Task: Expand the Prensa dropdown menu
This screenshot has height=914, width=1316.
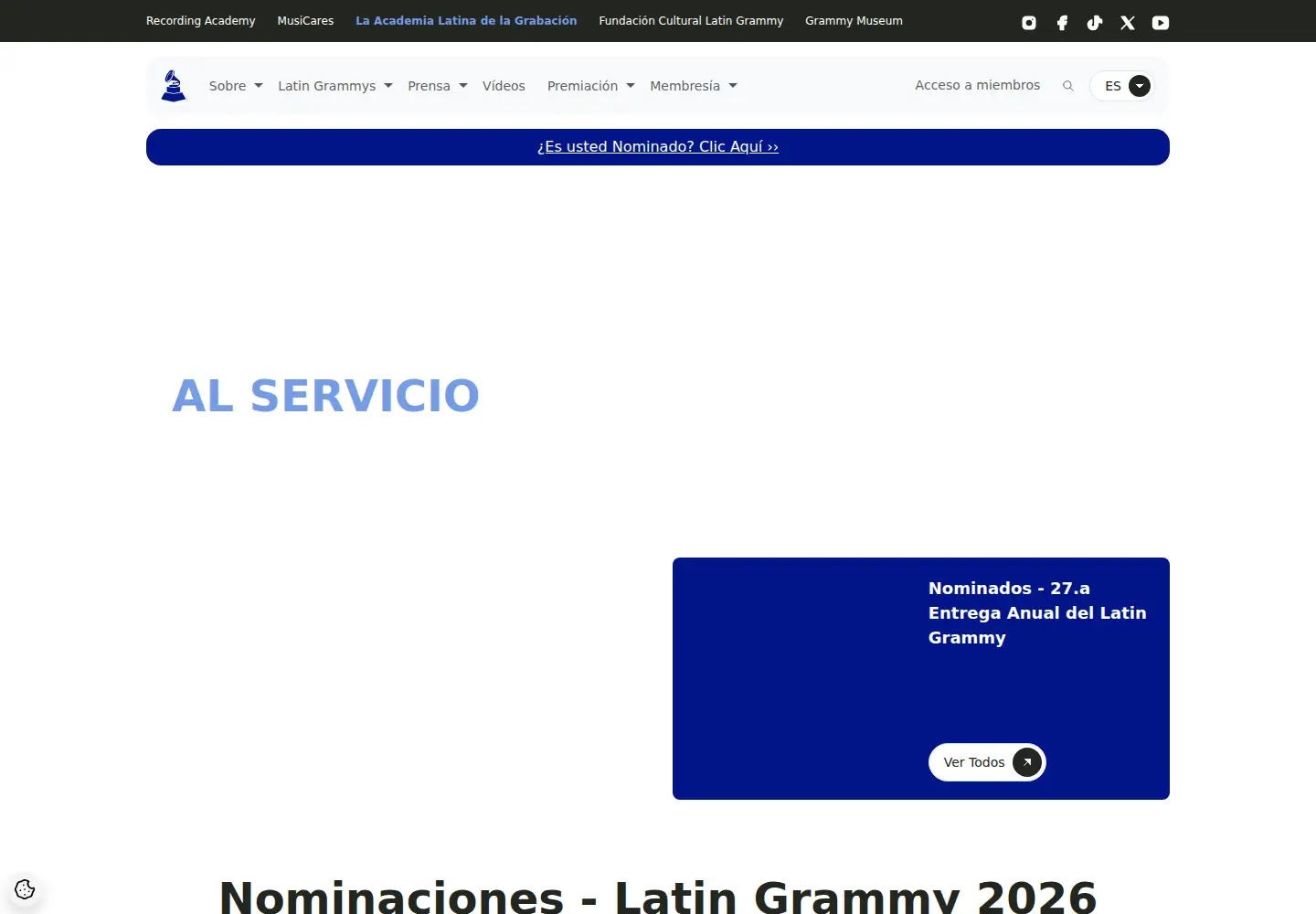Action: [438, 86]
